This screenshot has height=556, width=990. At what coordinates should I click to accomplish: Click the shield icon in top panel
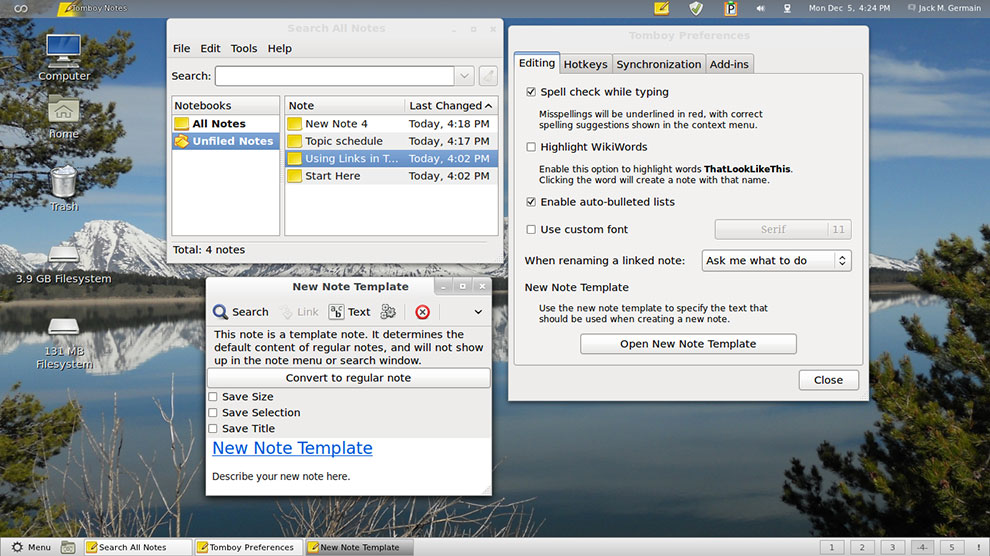[696, 8]
